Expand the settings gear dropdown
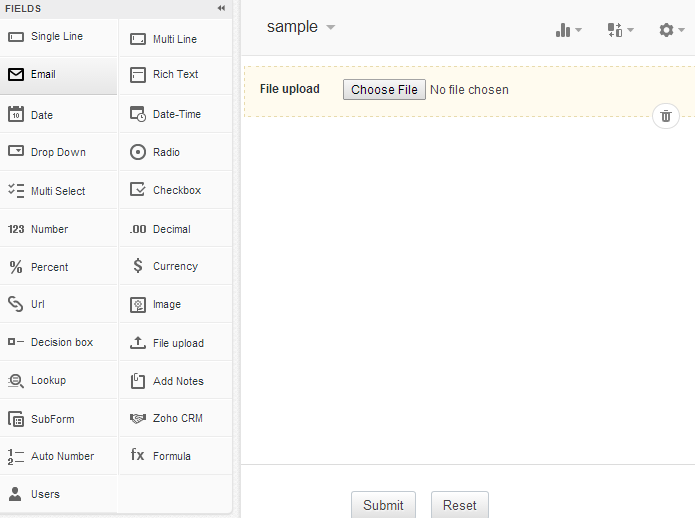Image resolution: width=695 pixels, height=518 pixels. pyautogui.click(x=672, y=30)
